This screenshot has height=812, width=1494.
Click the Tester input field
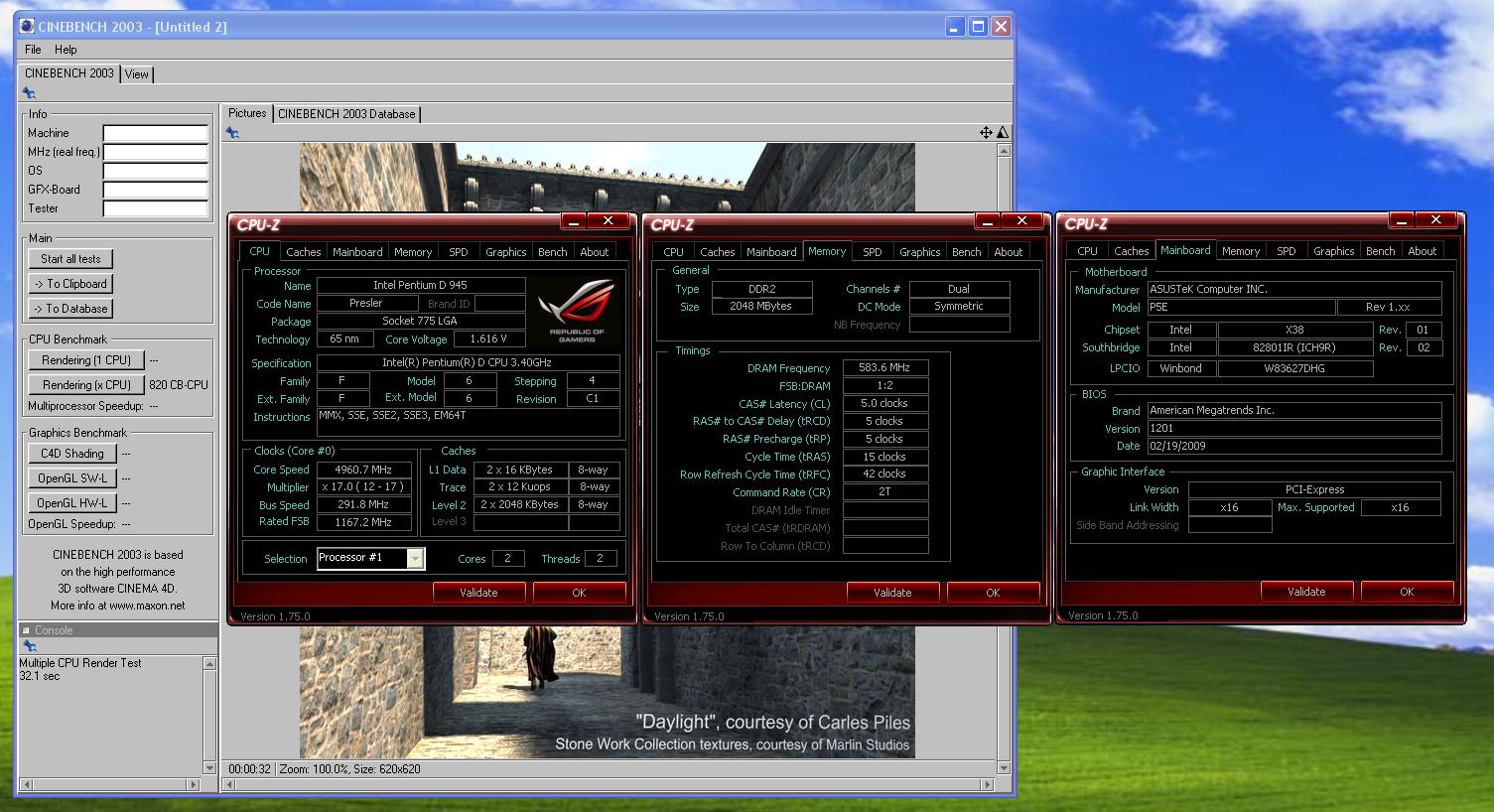tap(156, 208)
